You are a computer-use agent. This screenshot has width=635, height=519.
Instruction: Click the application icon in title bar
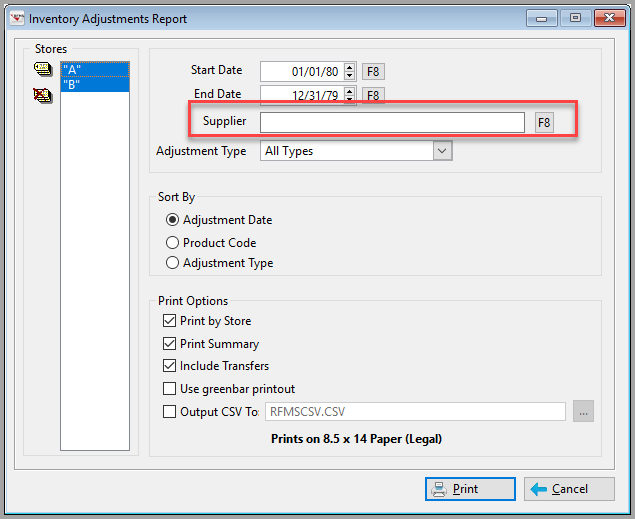pos(17,18)
